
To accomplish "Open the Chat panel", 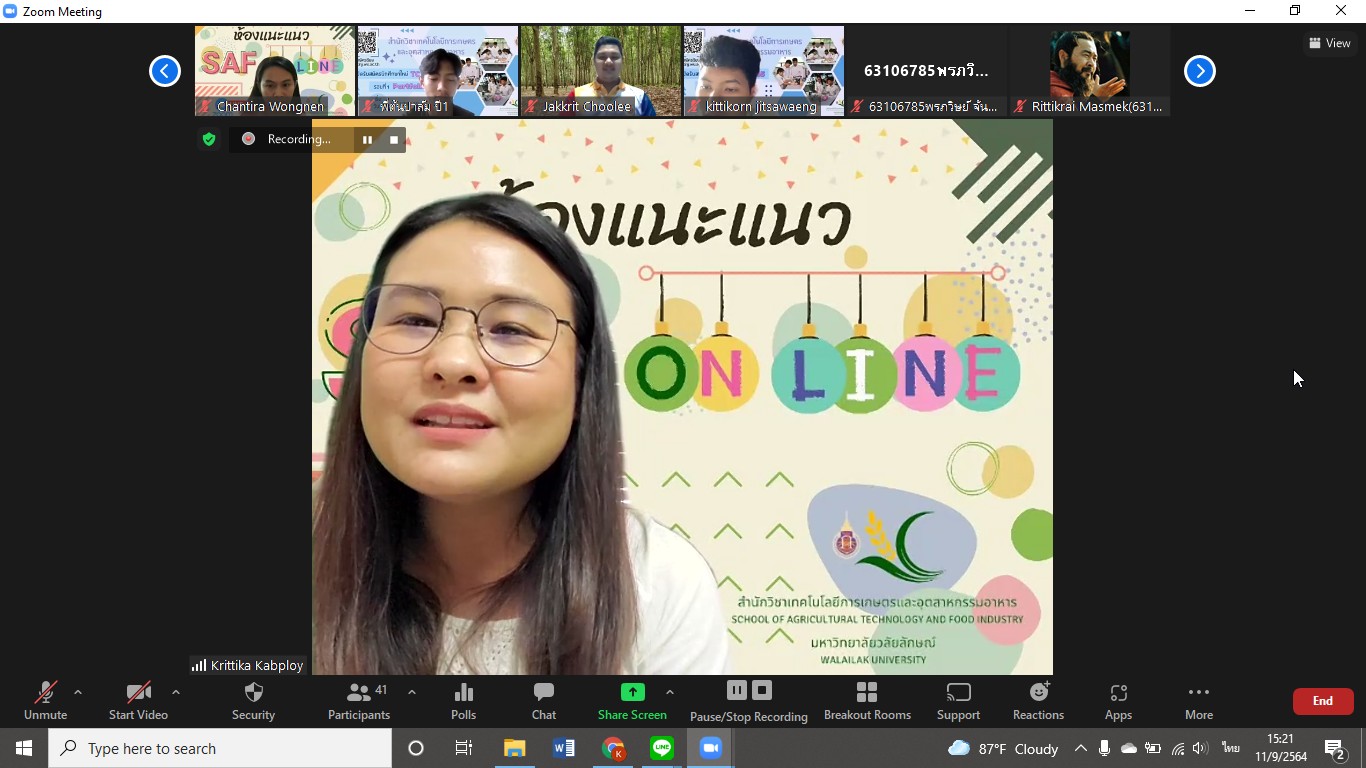I will click(x=544, y=700).
